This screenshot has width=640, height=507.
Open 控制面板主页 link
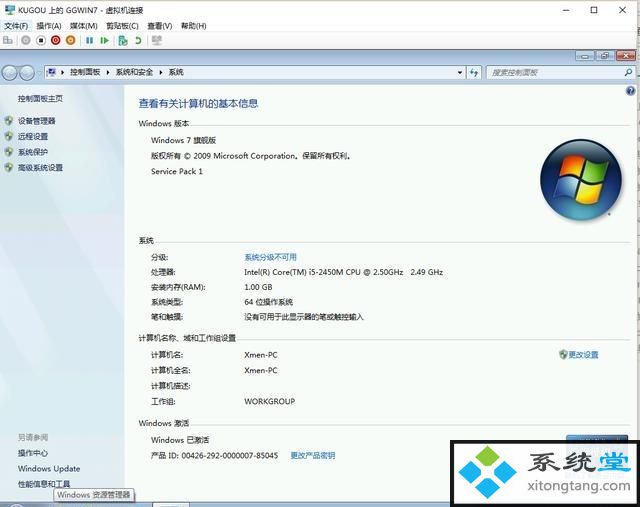click(x=40, y=98)
